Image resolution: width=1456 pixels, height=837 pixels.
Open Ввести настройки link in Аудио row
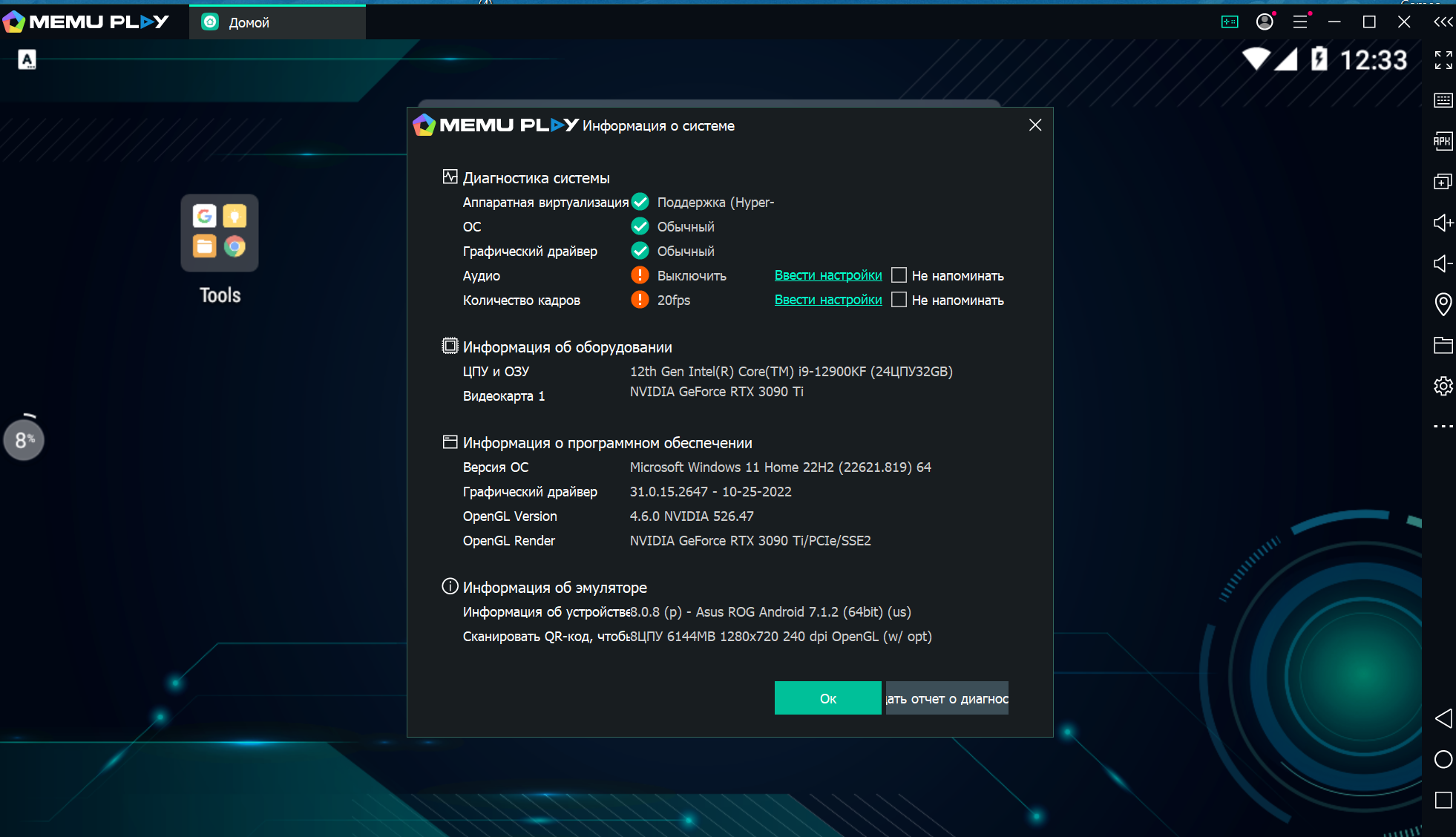(828, 275)
